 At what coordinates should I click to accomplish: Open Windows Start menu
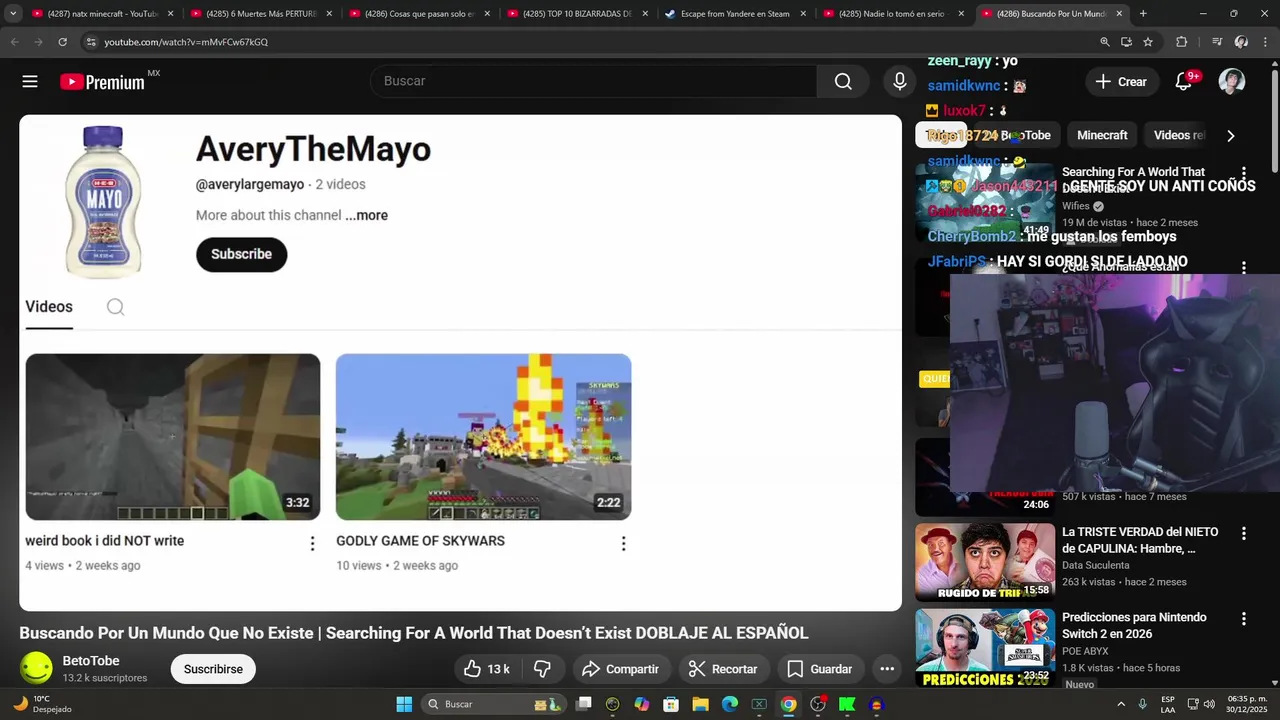click(404, 704)
